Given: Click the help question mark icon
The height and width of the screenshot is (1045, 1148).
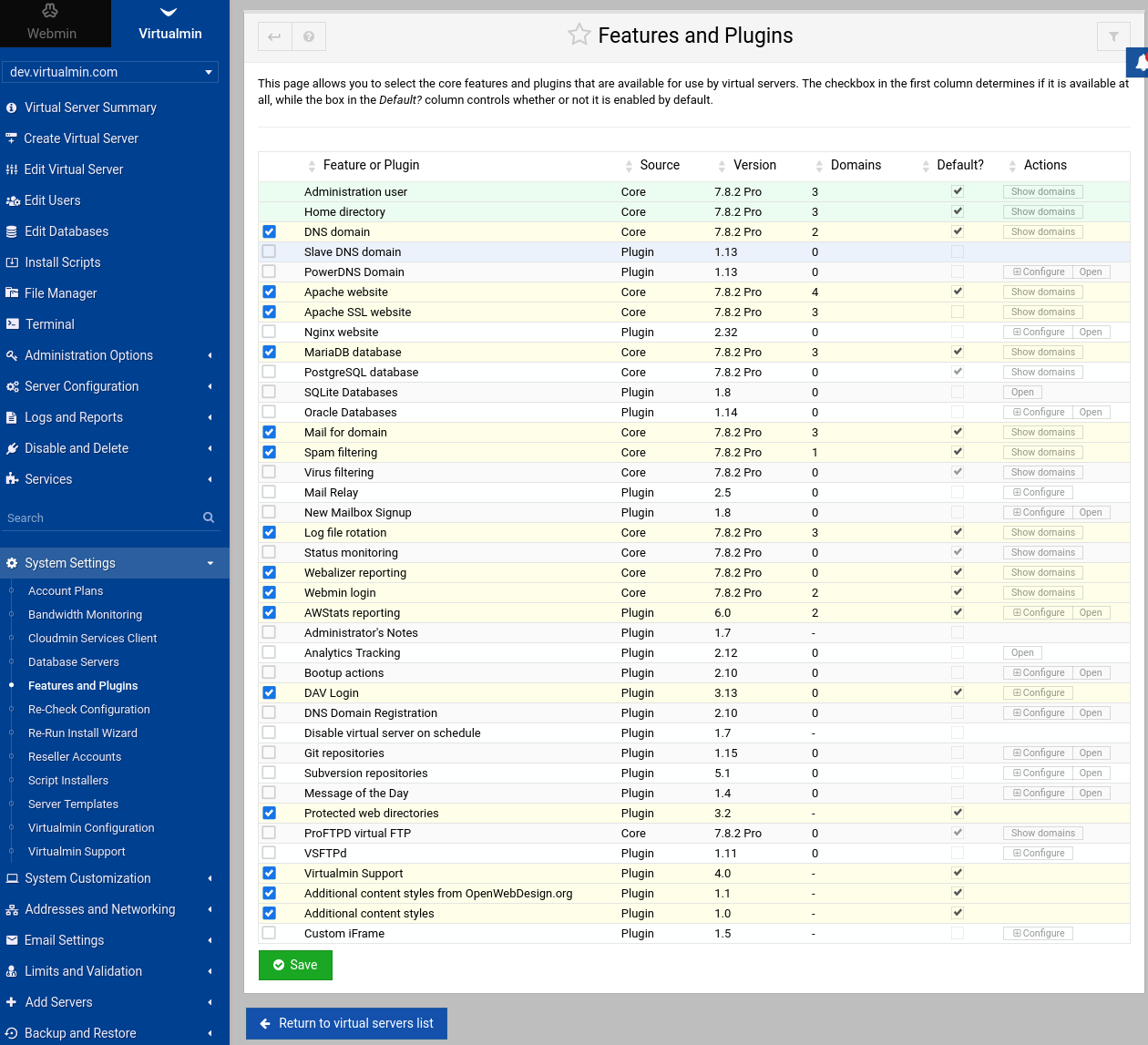Looking at the screenshot, I should (x=309, y=36).
